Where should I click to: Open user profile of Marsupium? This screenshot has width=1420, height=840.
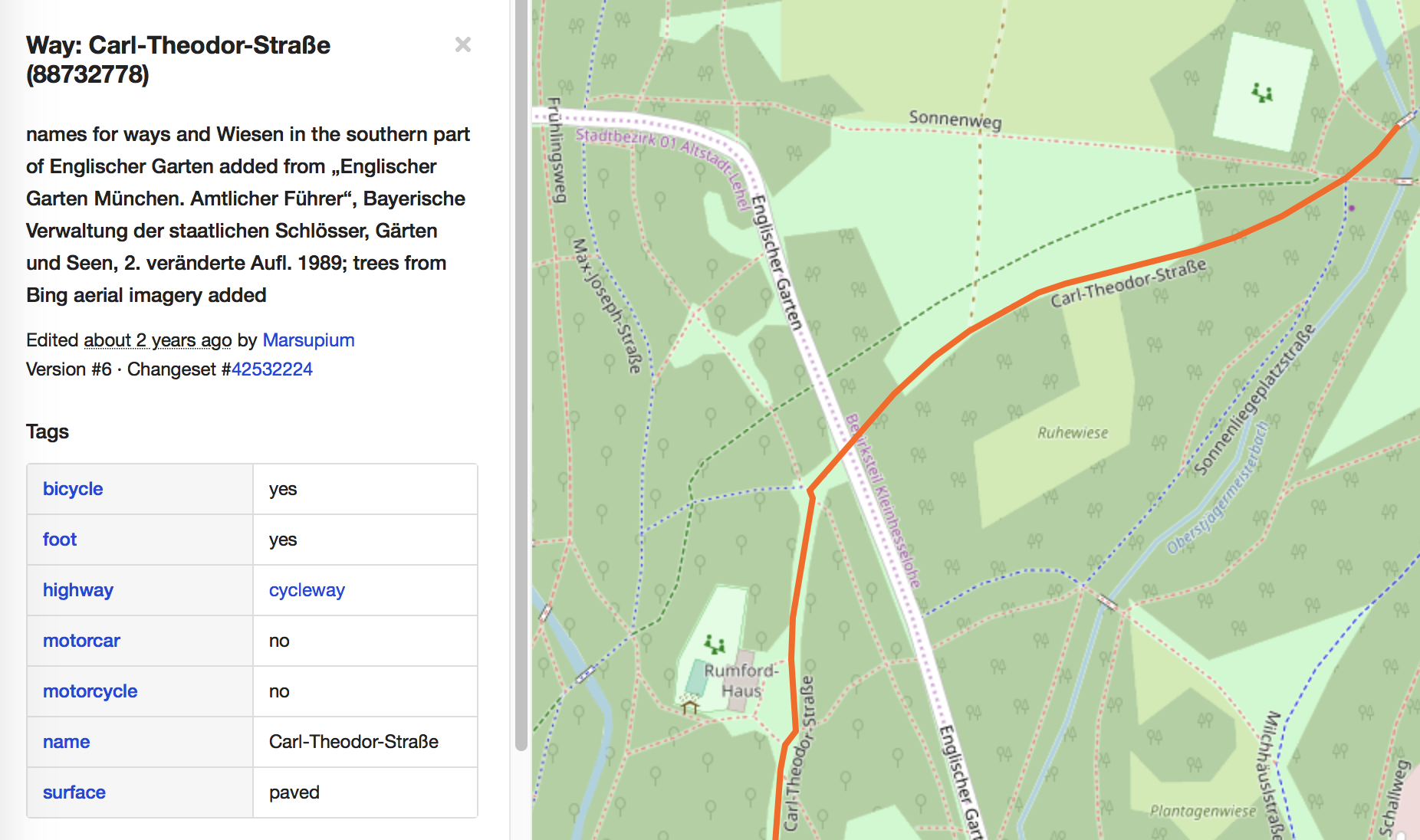point(308,340)
